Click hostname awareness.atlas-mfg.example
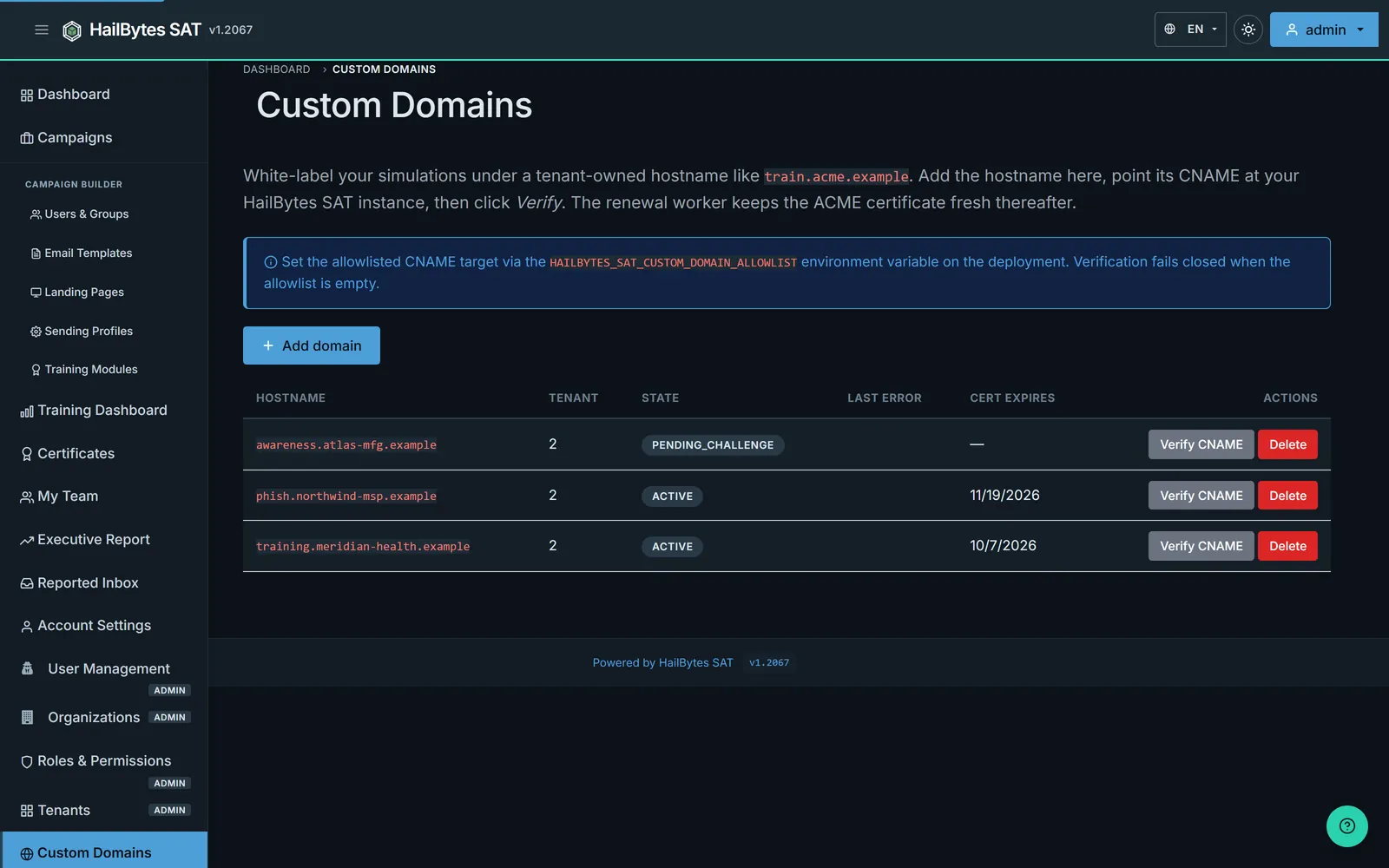 pos(346,445)
